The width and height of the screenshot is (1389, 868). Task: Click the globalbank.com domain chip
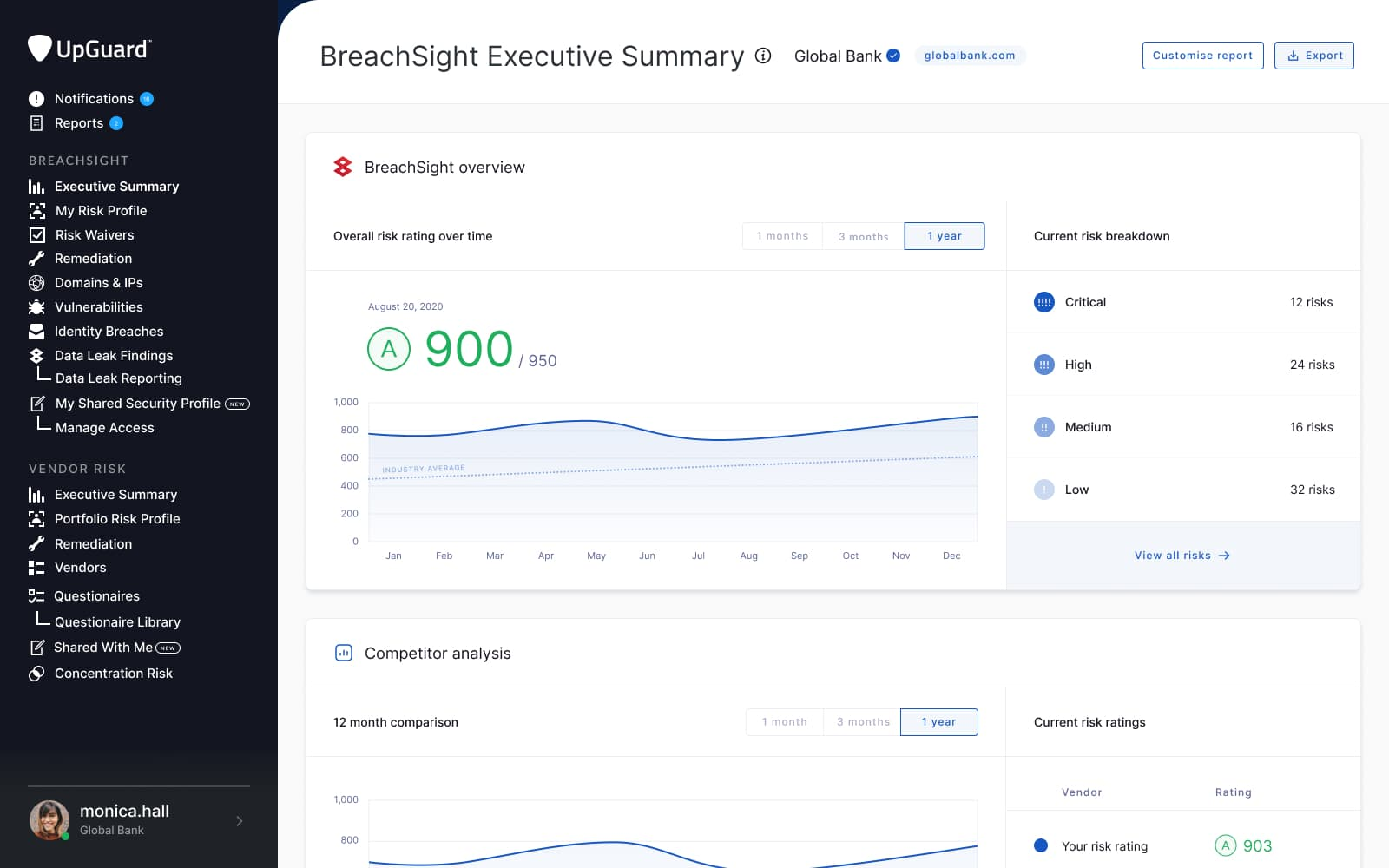(x=970, y=55)
